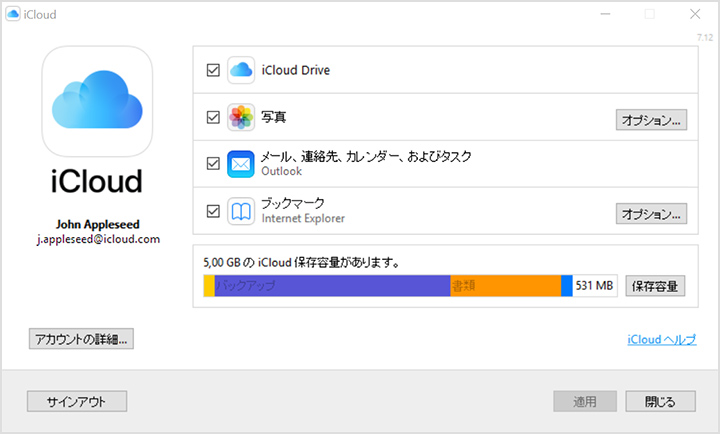The image size is (720, 436).
Task: Click the Mail envelope icon
Action: point(241,164)
